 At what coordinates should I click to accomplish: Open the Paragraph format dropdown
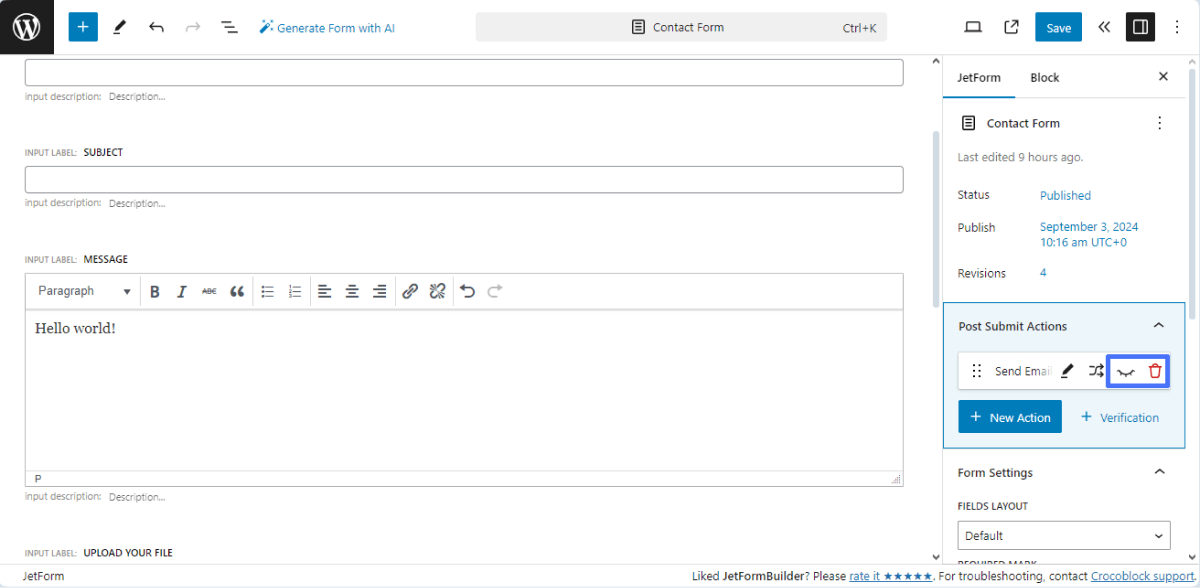click(84, 291)
